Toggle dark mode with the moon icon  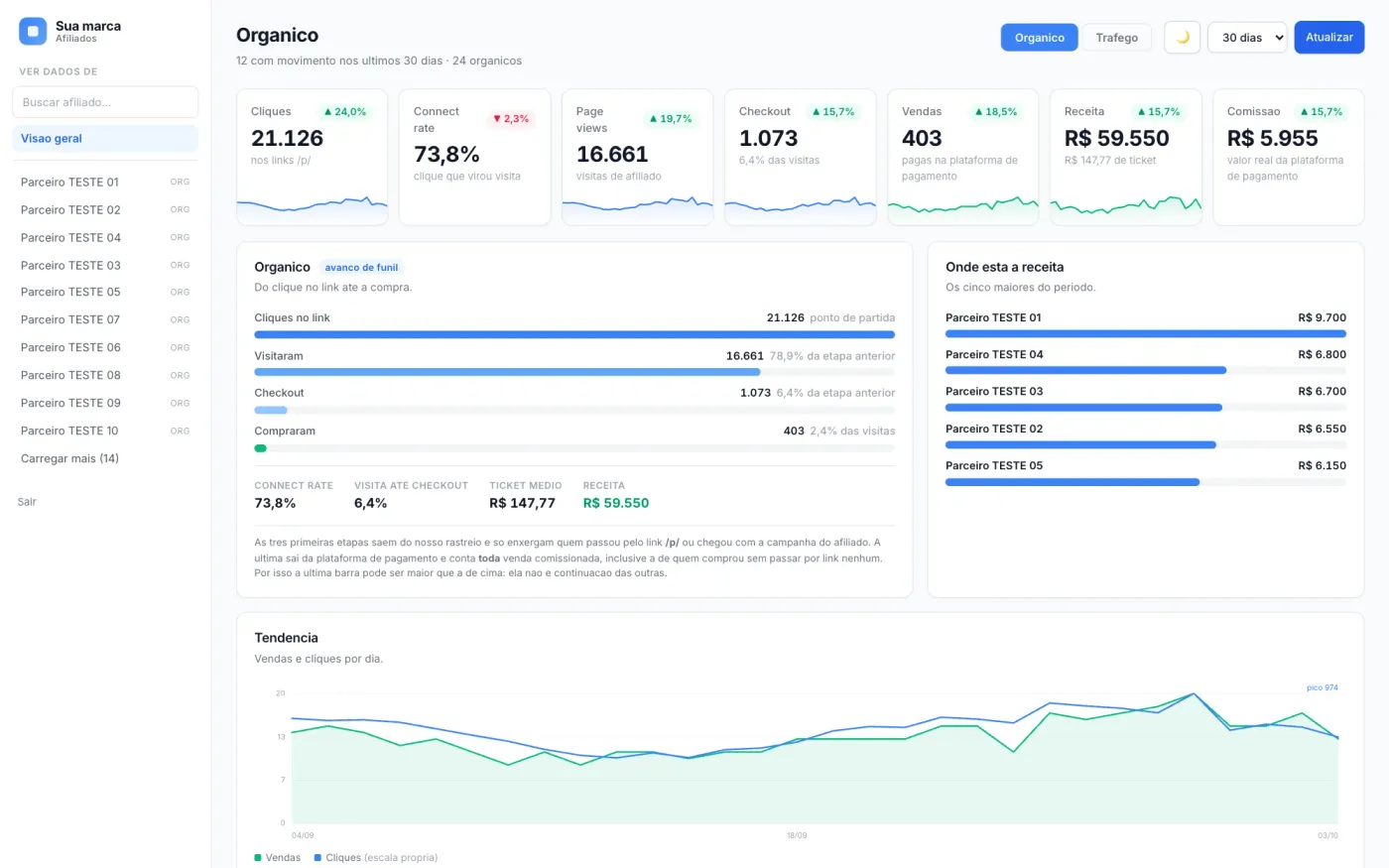point(1182,38)
